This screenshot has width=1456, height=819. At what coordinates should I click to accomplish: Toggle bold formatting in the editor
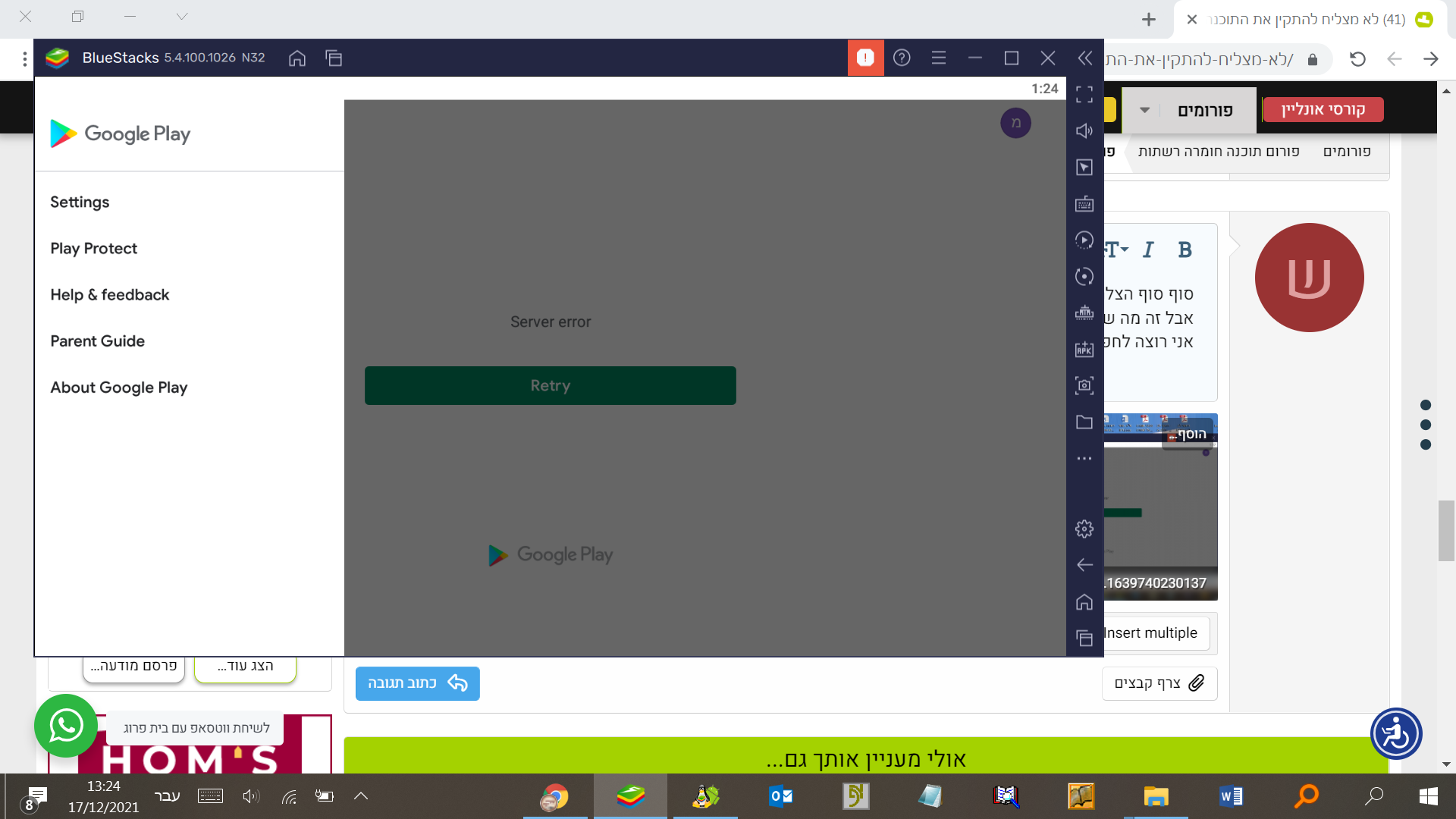tap(1185, 249)
